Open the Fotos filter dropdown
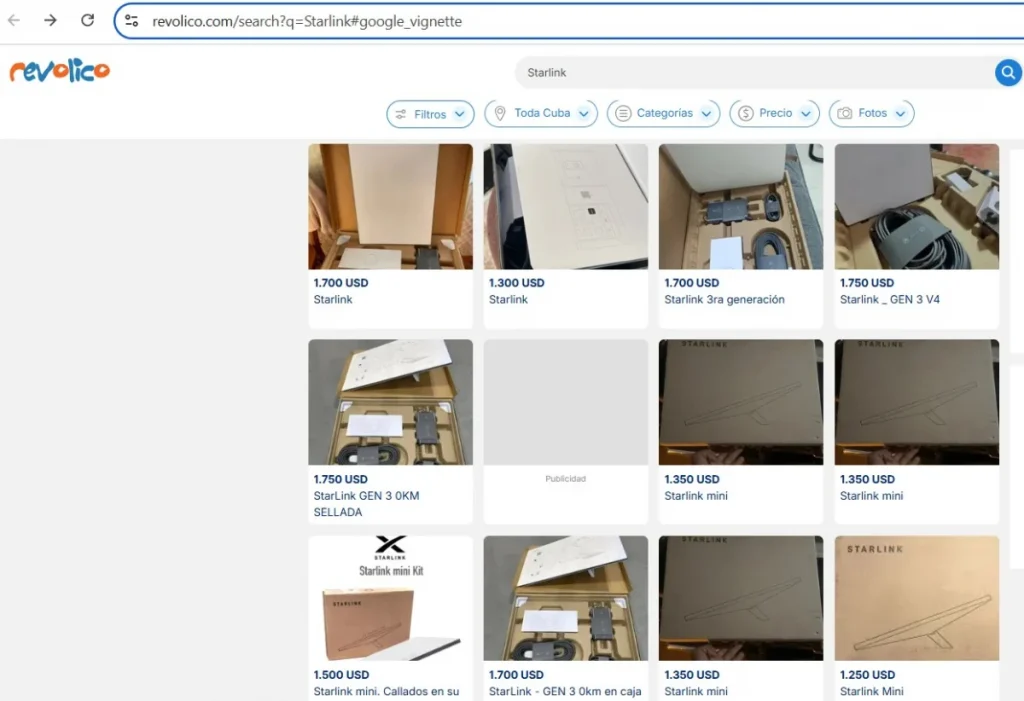1024x701 pixels. coord(872,113)
